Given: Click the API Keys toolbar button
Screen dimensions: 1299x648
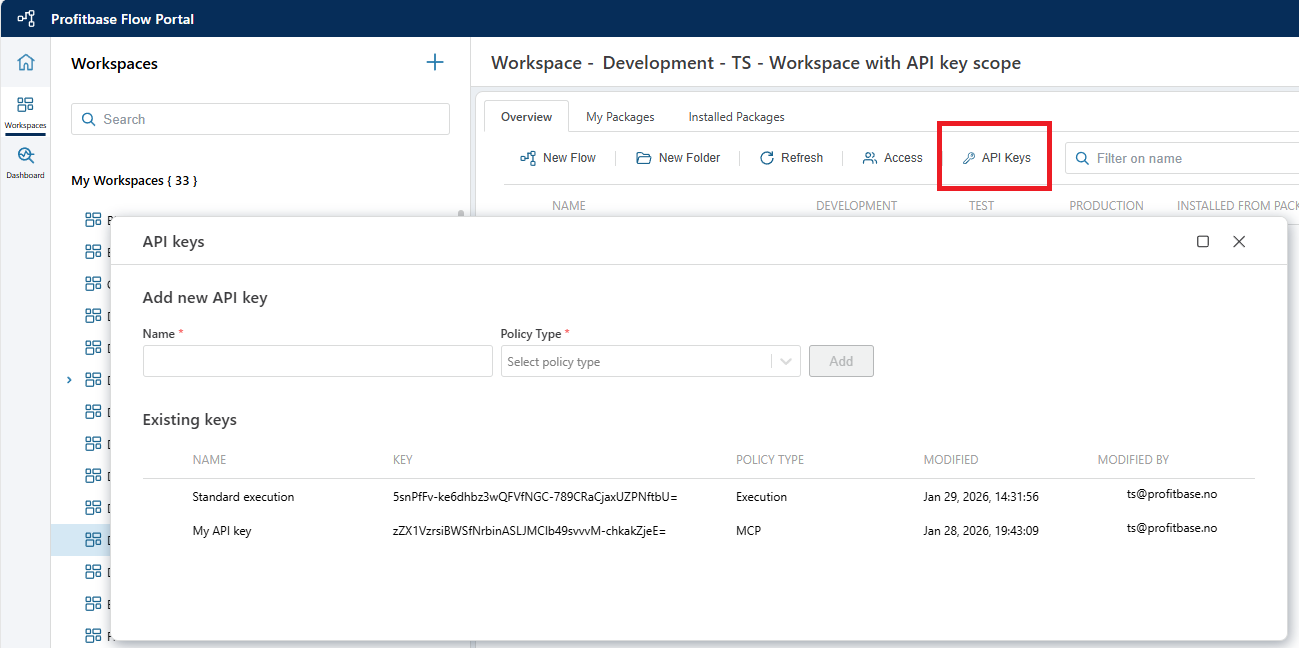Looking at the screenshot, I should click(x=996, y=158).
